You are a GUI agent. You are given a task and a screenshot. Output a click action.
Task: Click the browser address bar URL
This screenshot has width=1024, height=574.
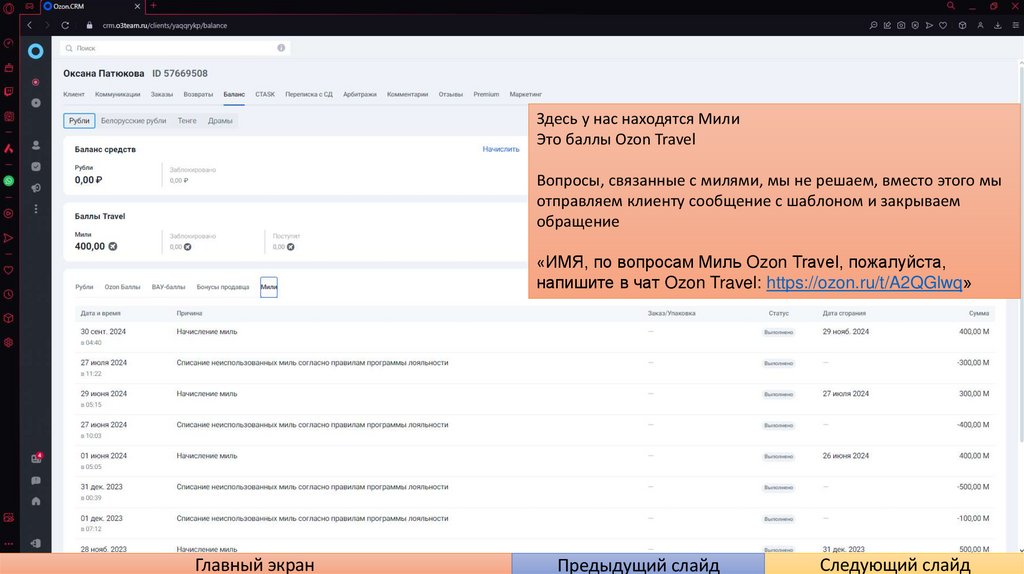165,25
